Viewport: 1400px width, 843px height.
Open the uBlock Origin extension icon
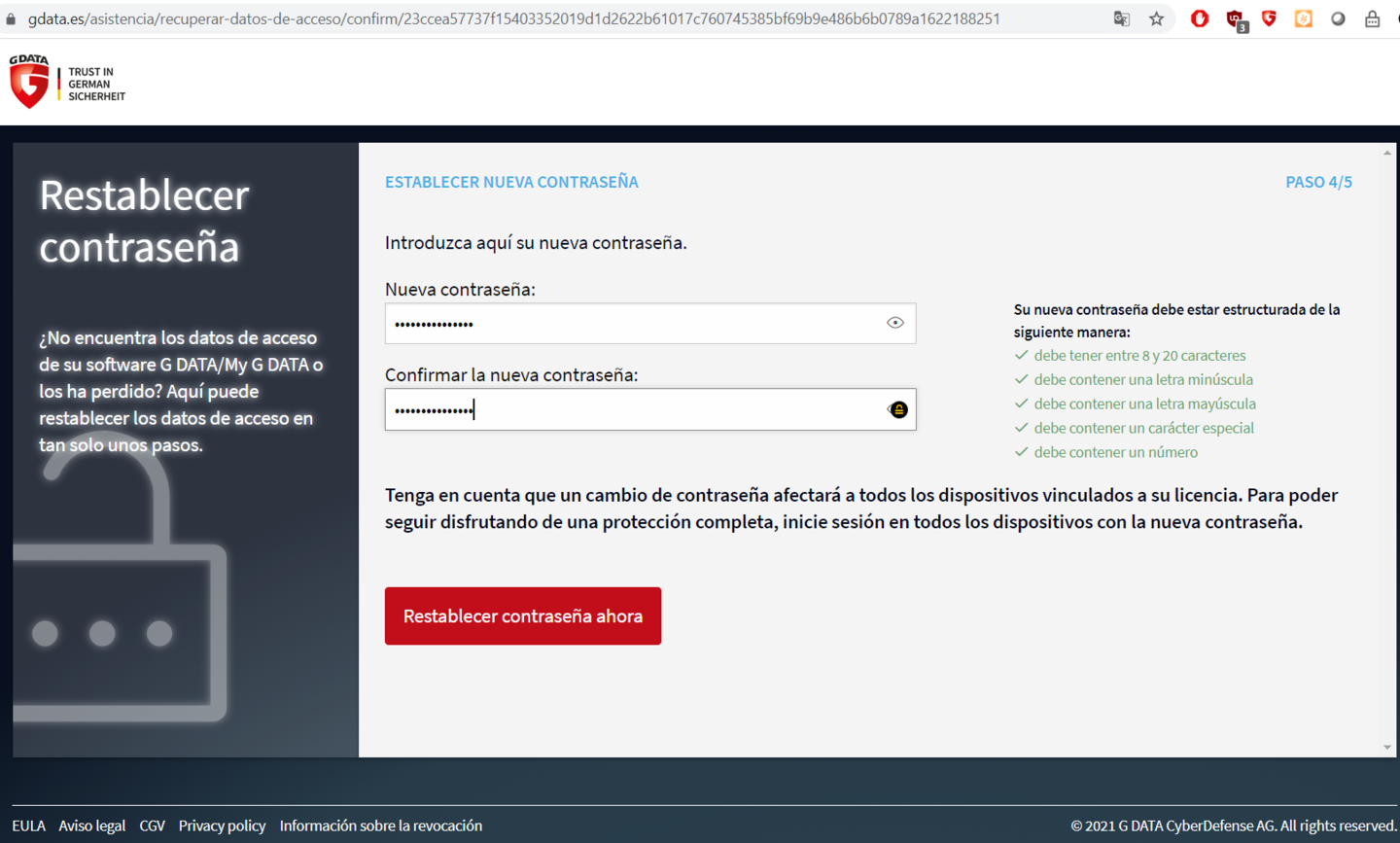coord(1236,19)
